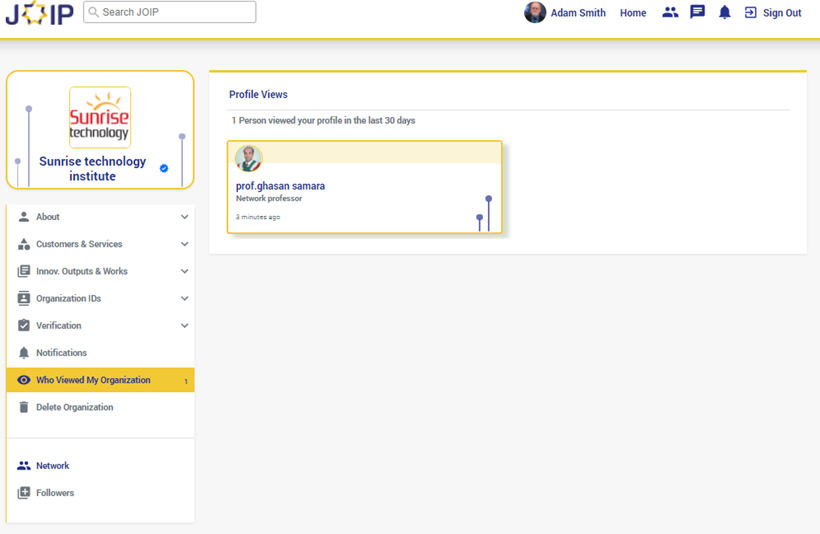Open prof.ghasan samara profile link

click(x=280, y=186)
